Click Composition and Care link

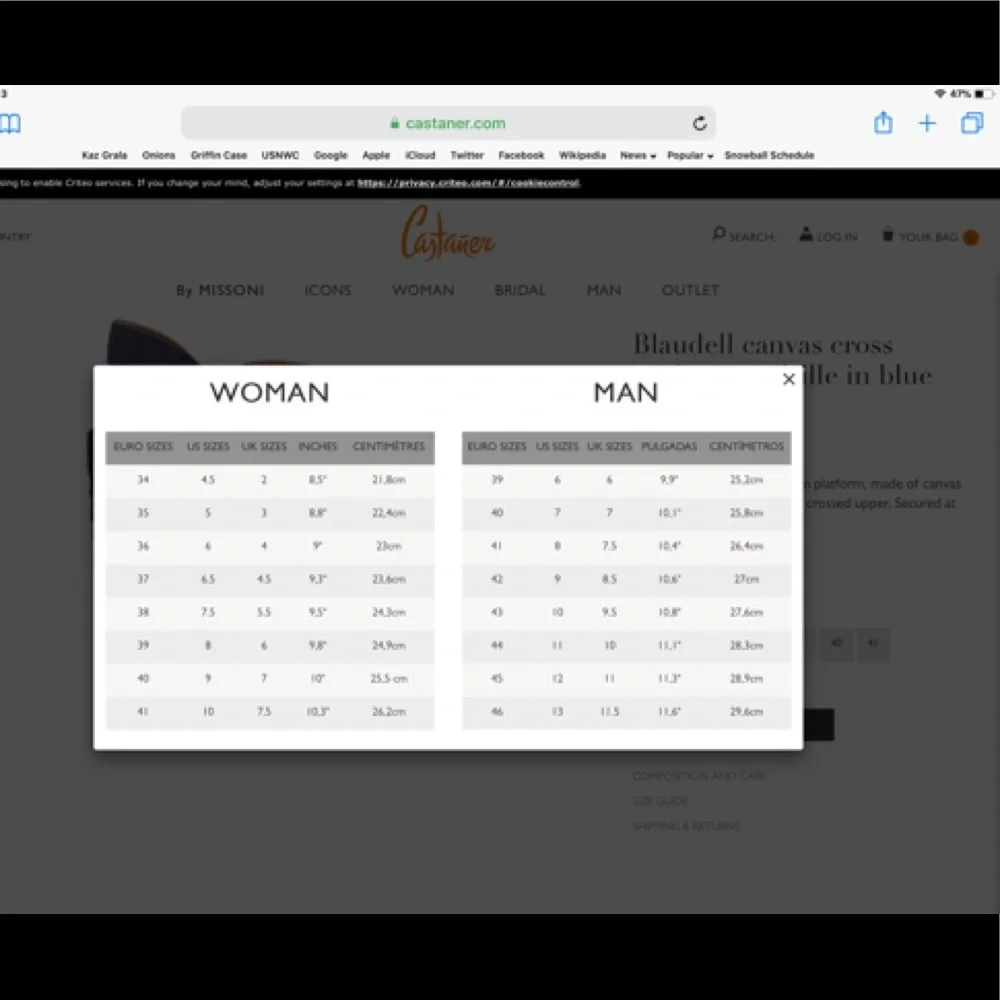point(699,776)
